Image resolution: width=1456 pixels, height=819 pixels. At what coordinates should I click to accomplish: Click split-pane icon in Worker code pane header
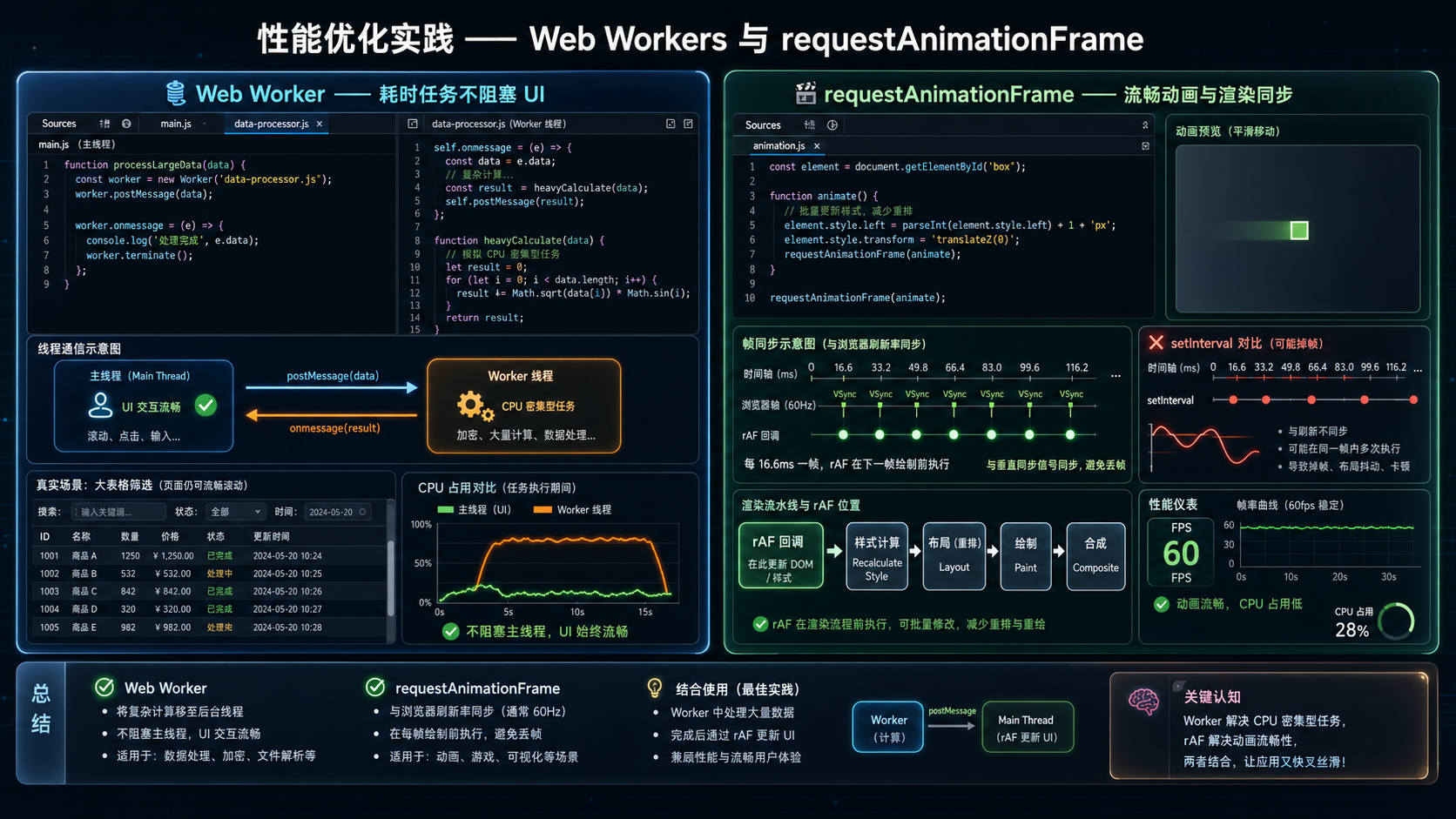tap(671, 124)
